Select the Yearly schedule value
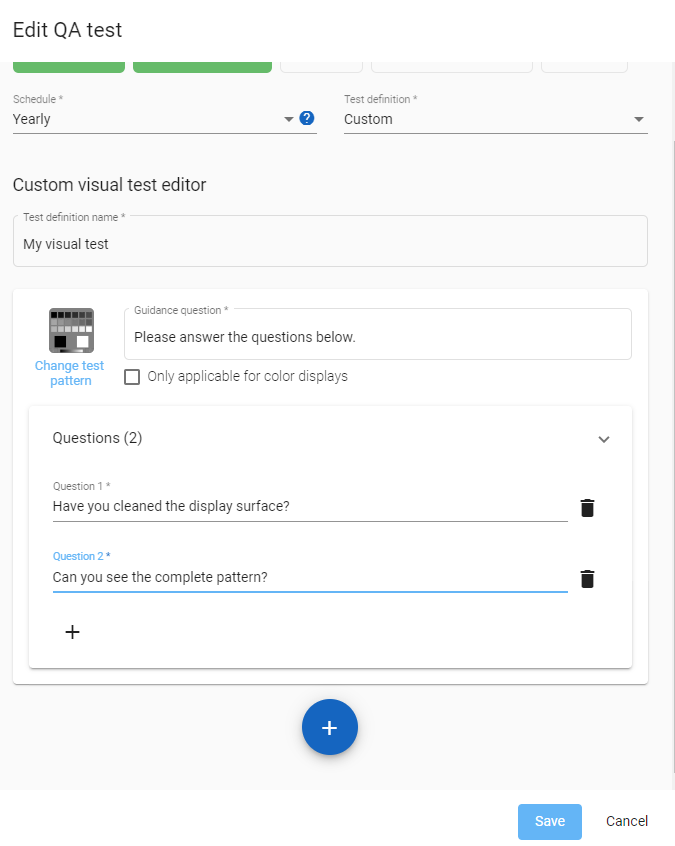This screenshot has height=846, width=675. 140,119
